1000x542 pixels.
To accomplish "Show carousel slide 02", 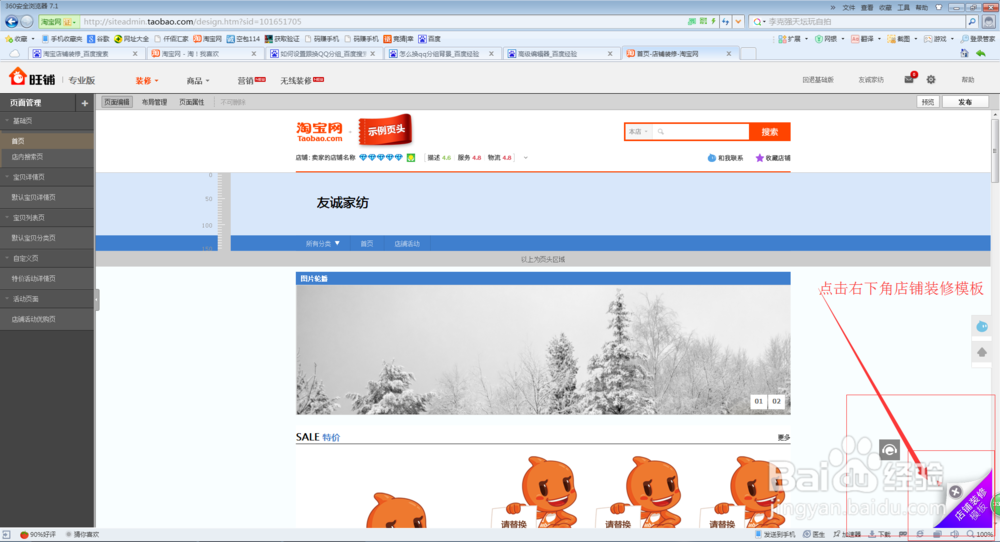I will pyautogui.click(x=776, y=401).
